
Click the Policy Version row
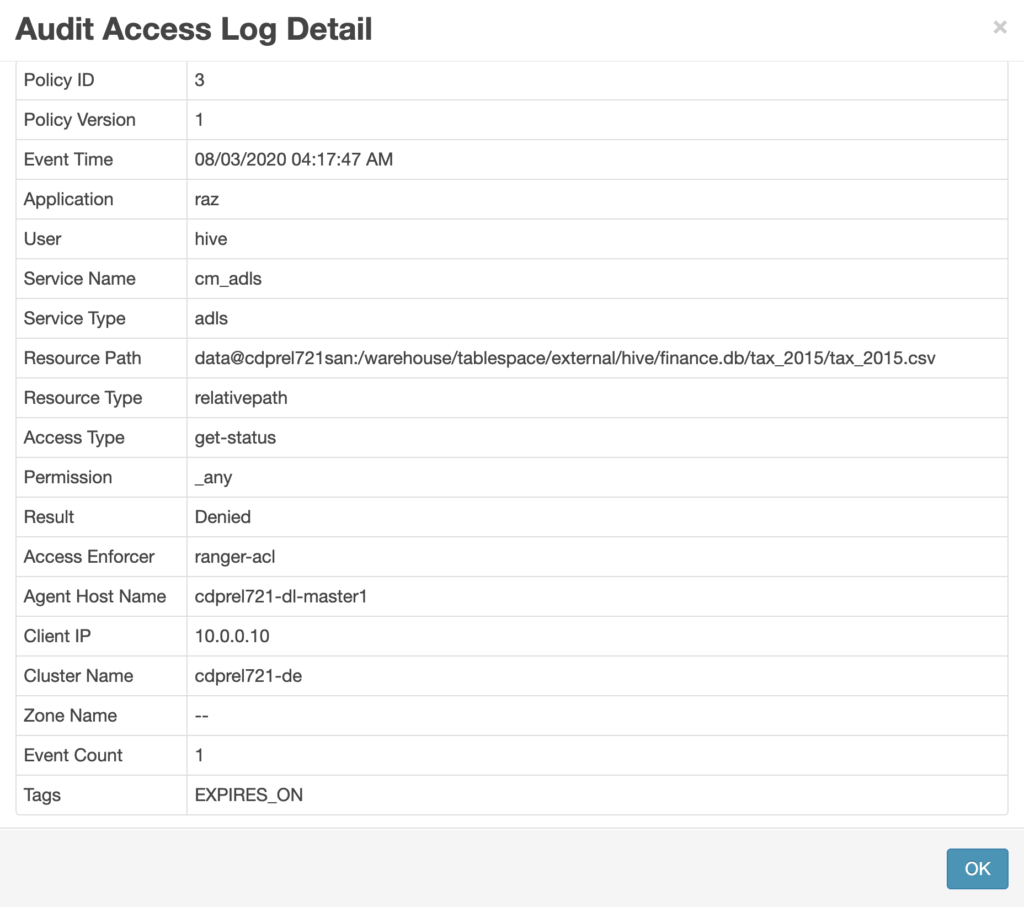point(200,119)
